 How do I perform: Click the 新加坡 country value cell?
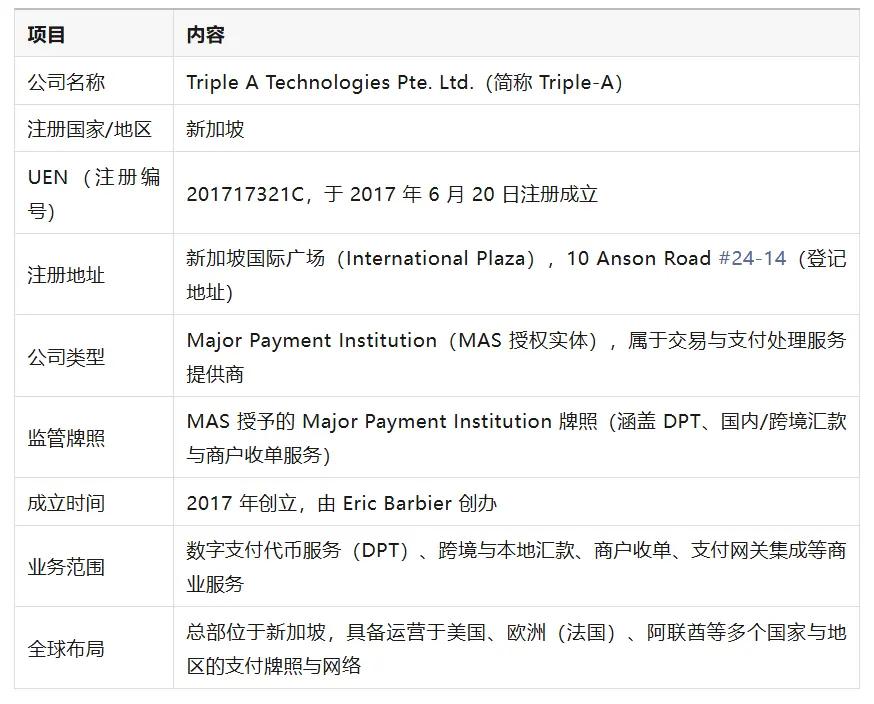click(215, 130)
